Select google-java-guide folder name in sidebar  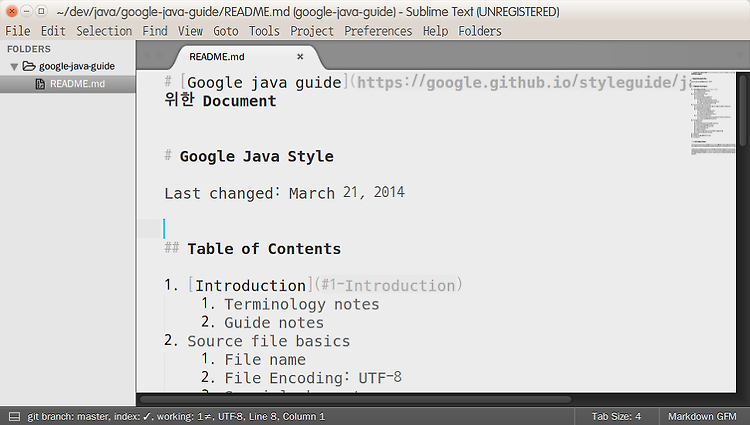[77, 66]
